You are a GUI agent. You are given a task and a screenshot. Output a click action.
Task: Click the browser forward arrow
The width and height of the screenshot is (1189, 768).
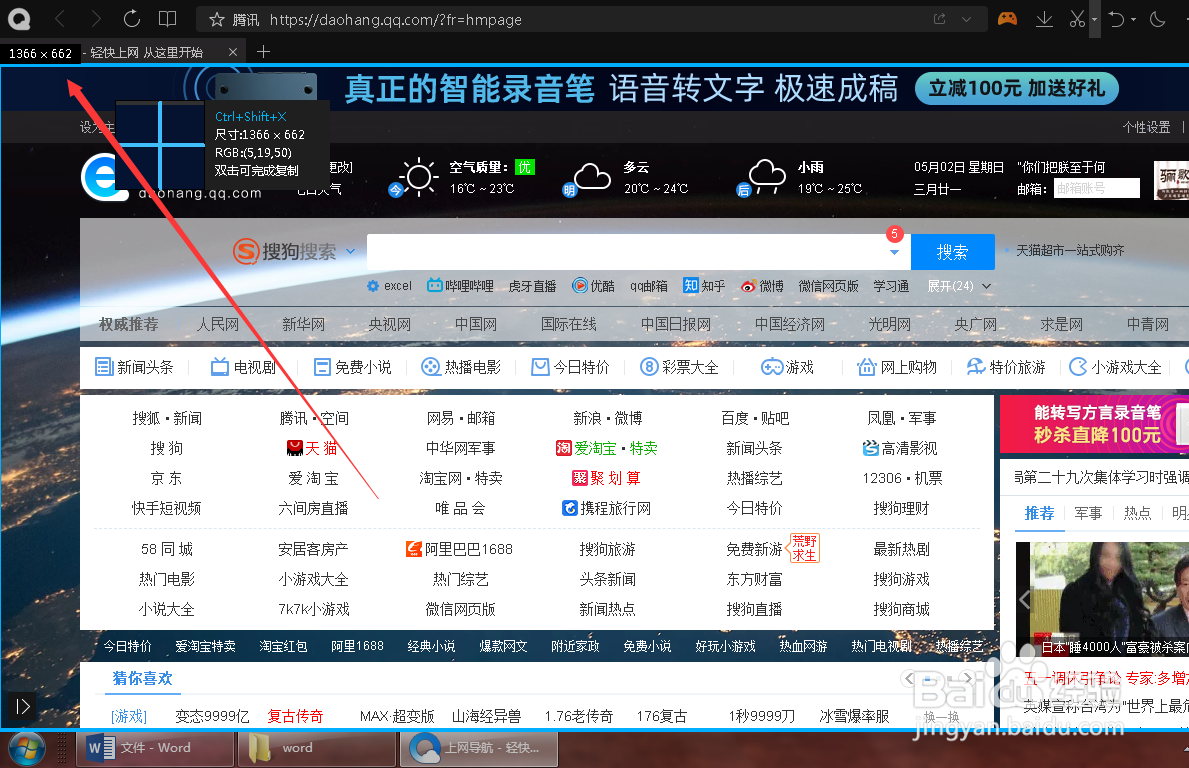coord(96,19)
